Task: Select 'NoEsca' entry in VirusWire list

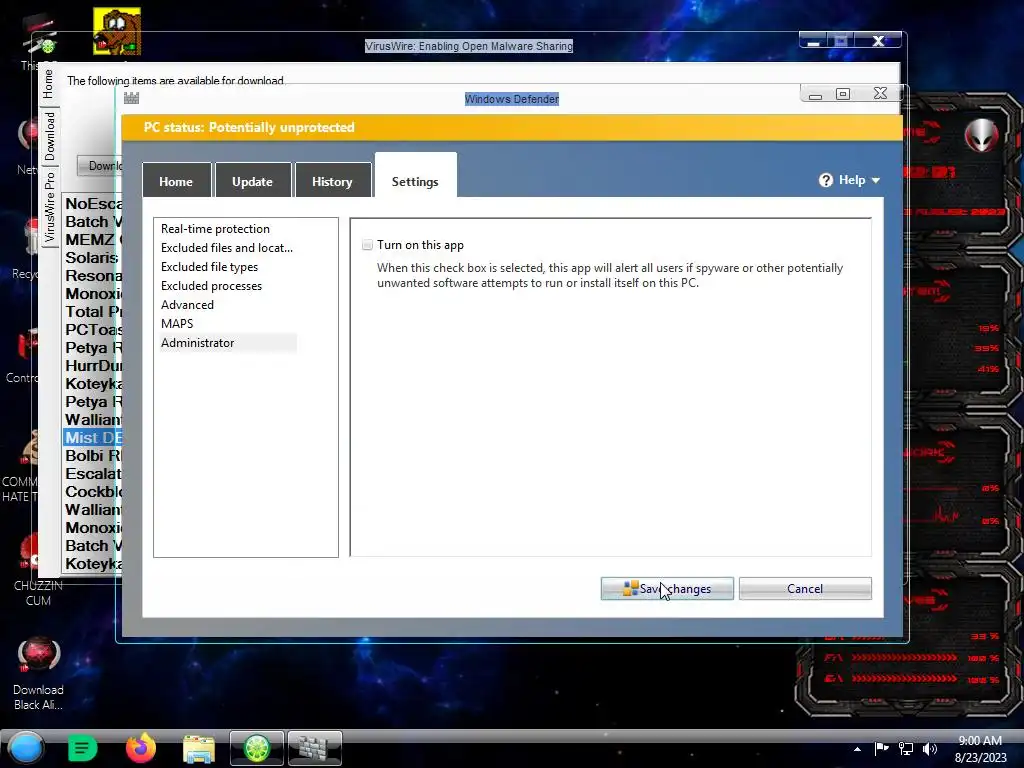Action: click(93, 204)
